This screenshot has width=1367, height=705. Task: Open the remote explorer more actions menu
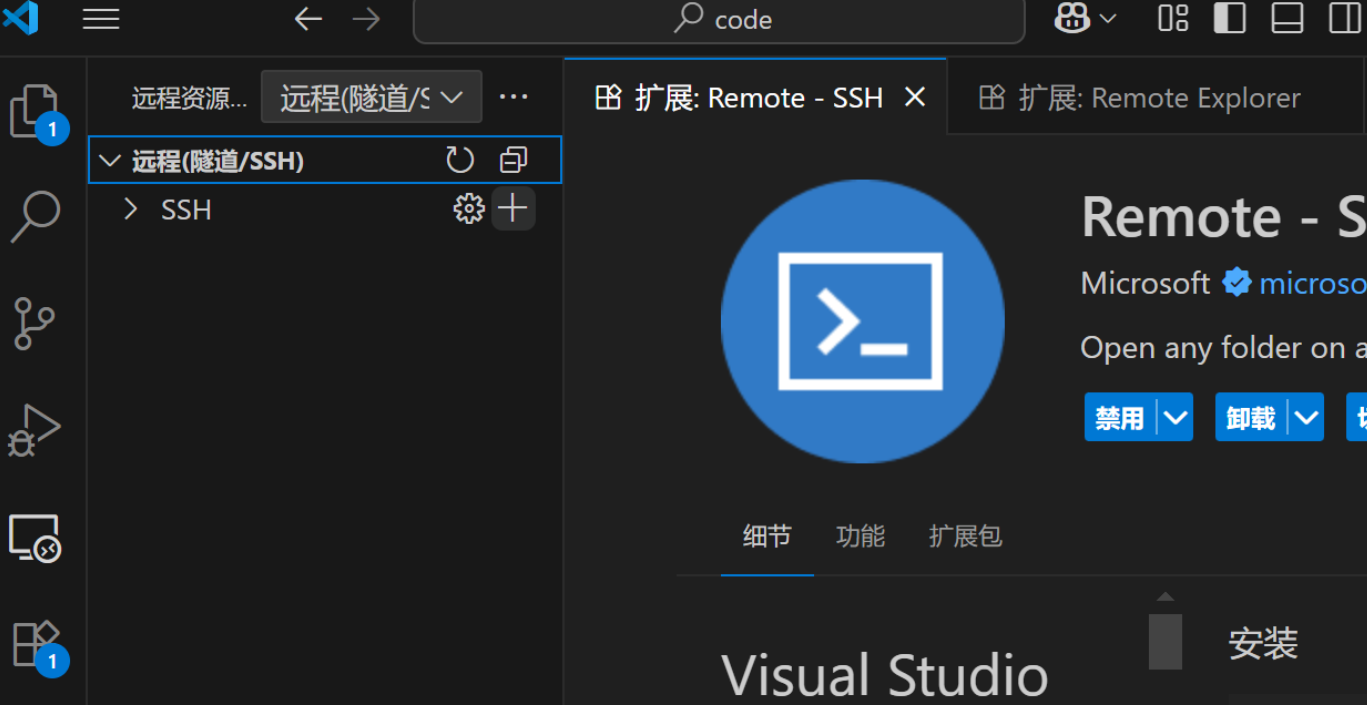(x=513, y=97)
